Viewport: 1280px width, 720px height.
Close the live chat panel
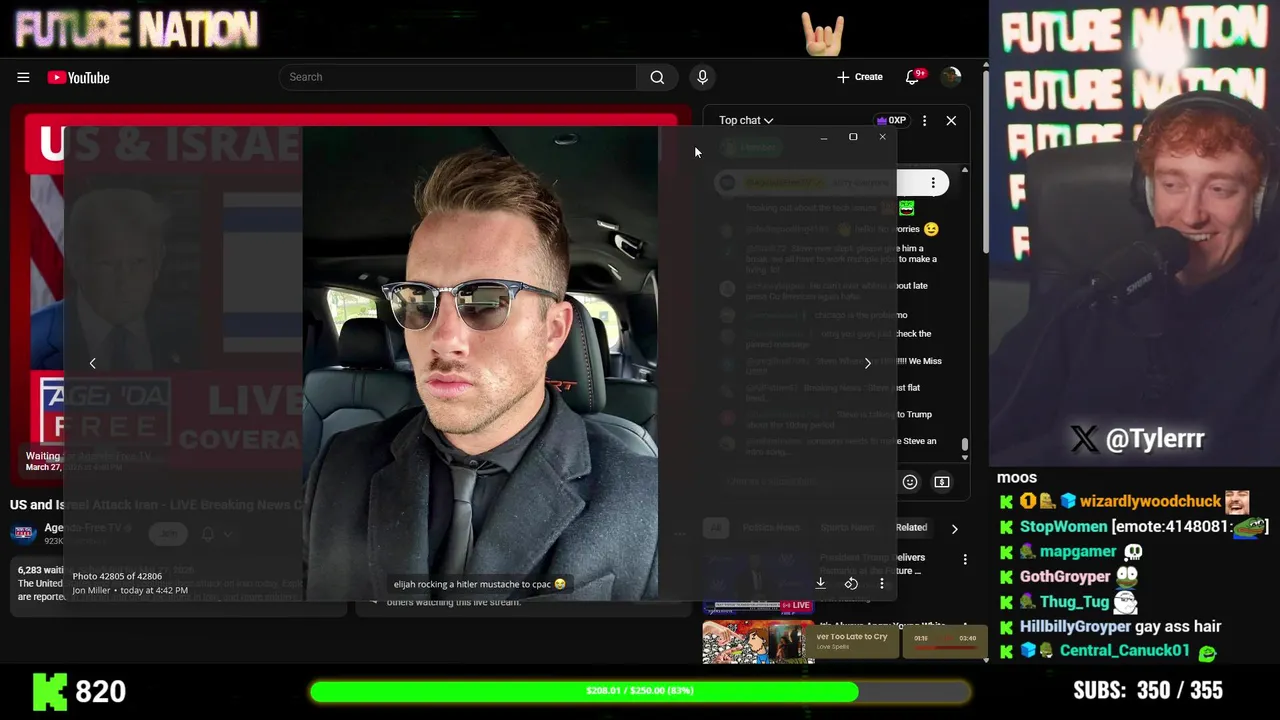pos(951,120)
